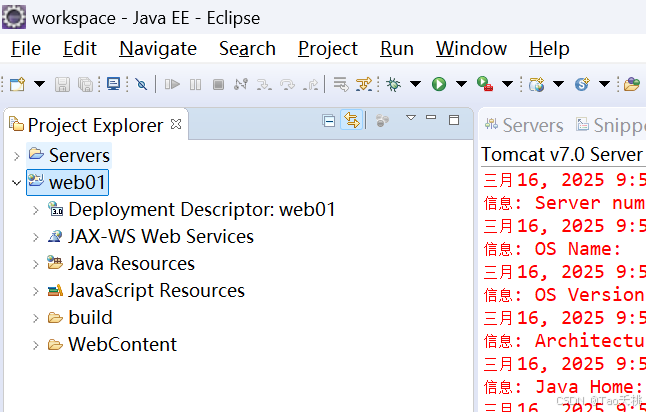Click the Run External Tools icon
Screen dimensions: 646x412
[485, 84]
